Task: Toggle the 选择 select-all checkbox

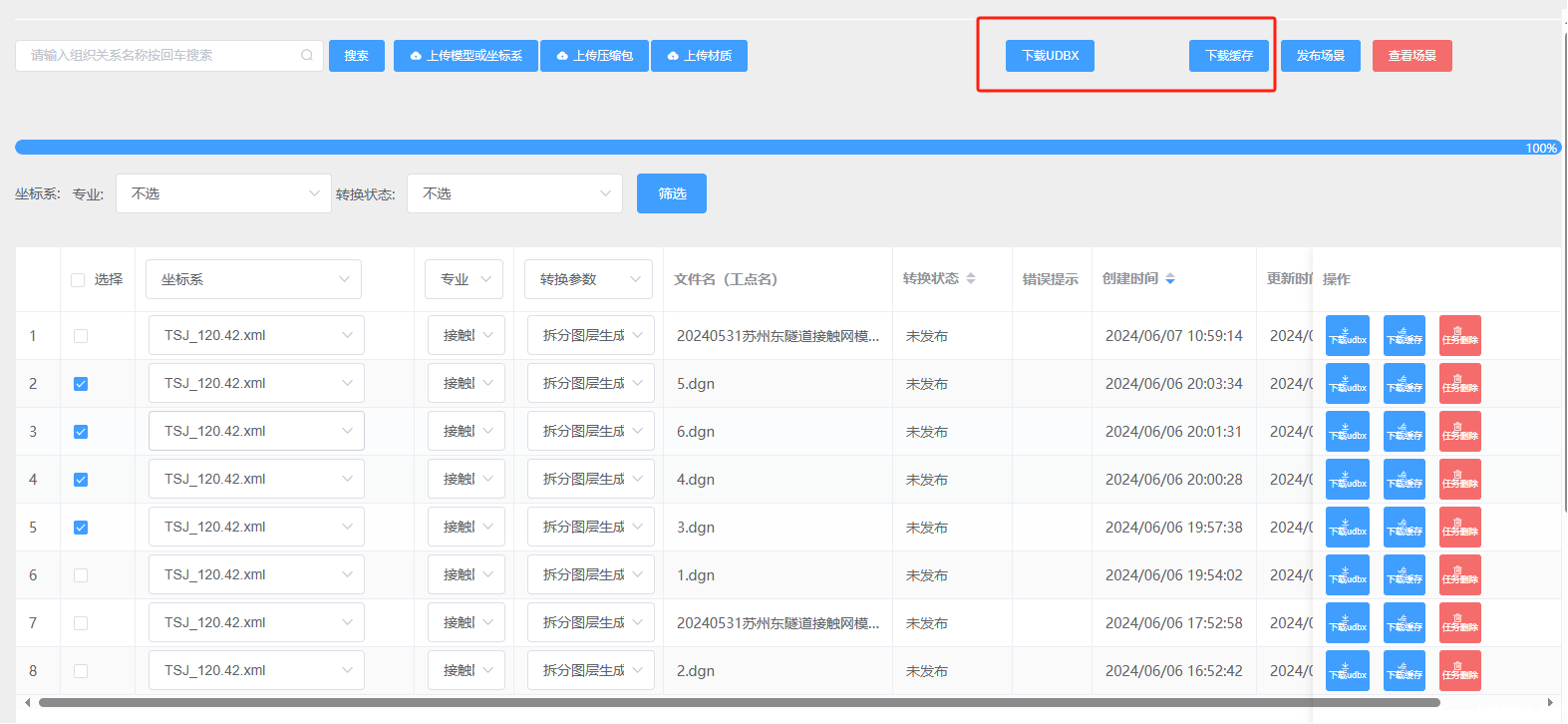Action: (x=78, y=280)
